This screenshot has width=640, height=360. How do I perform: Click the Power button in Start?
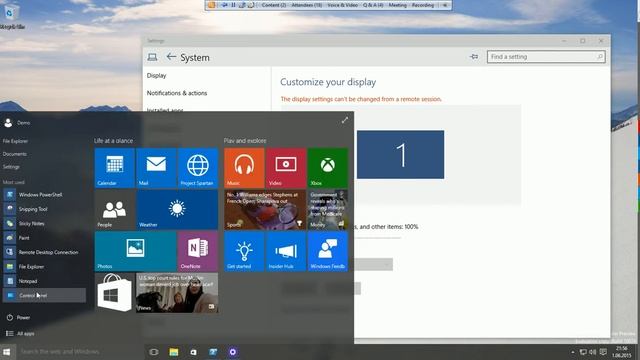pyautogui.click(x=18, y=317)
